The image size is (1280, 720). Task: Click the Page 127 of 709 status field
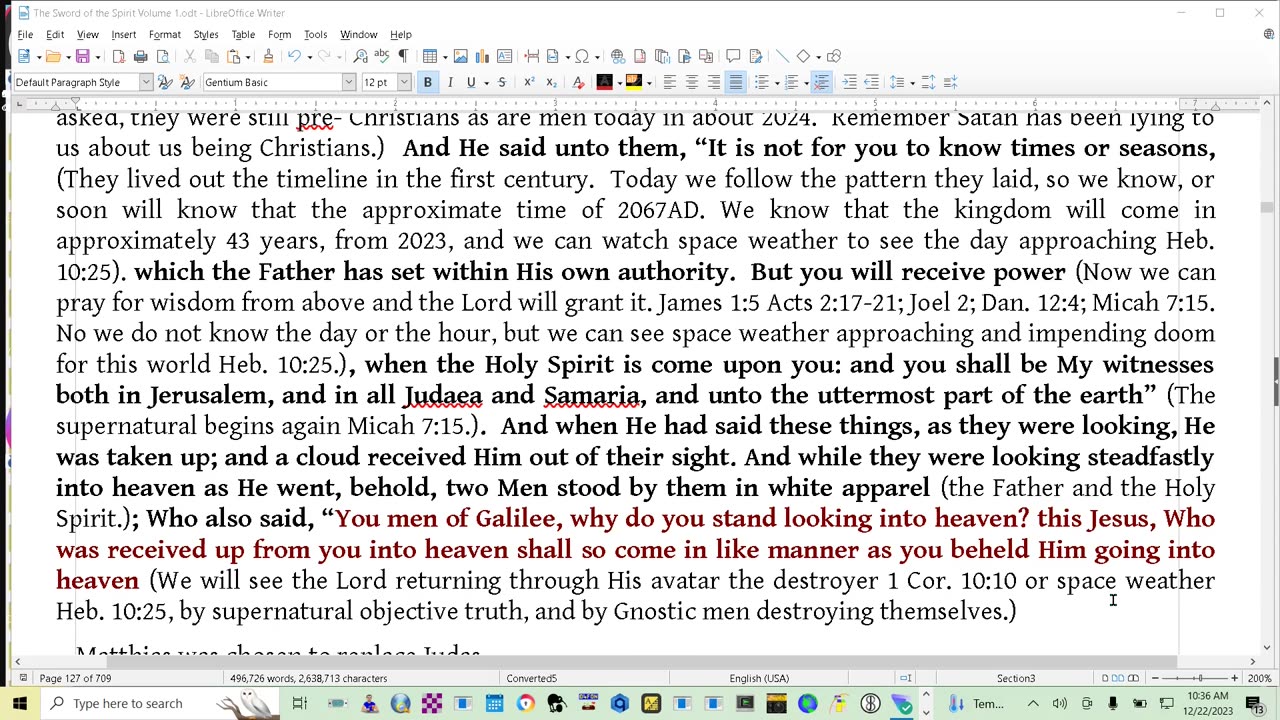click(75, 678)
